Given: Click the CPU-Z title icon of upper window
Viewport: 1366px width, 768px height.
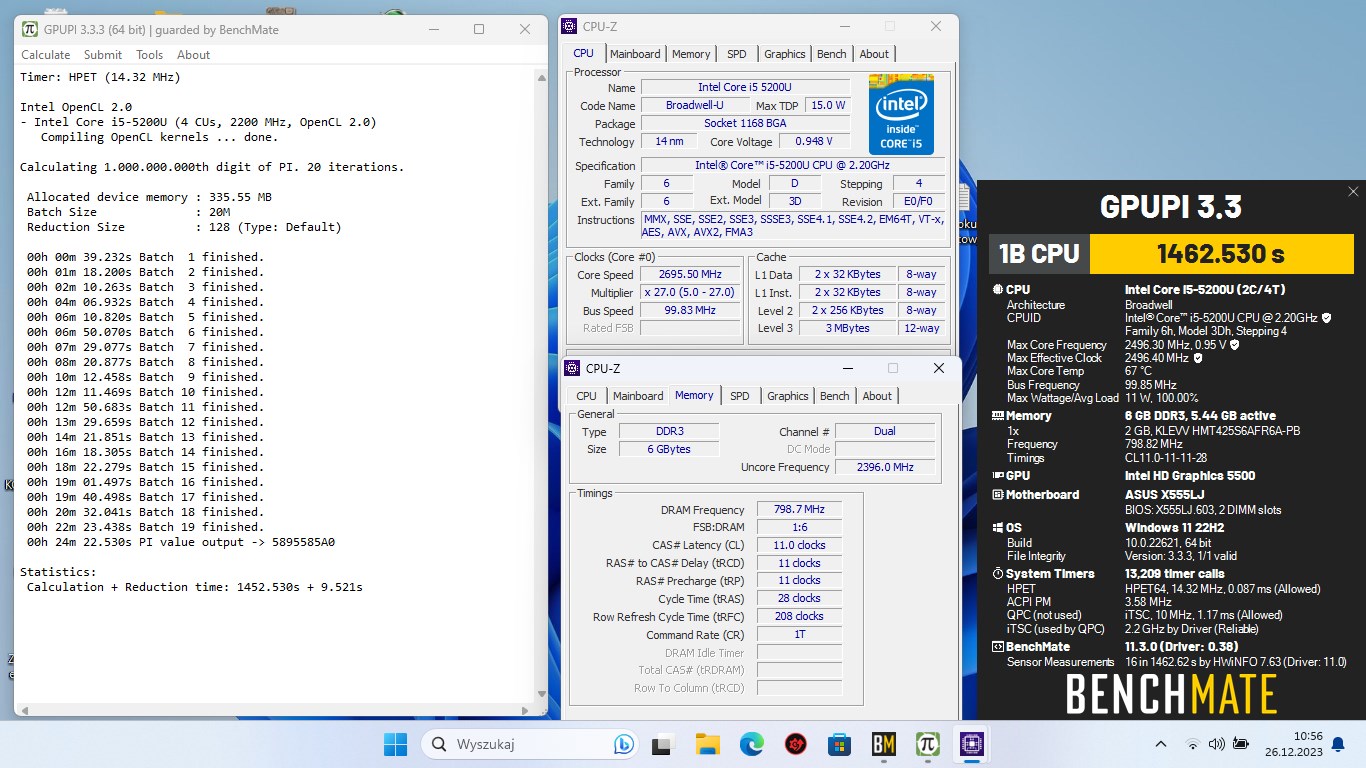Looking at the screenshot, I should [569, 26].
